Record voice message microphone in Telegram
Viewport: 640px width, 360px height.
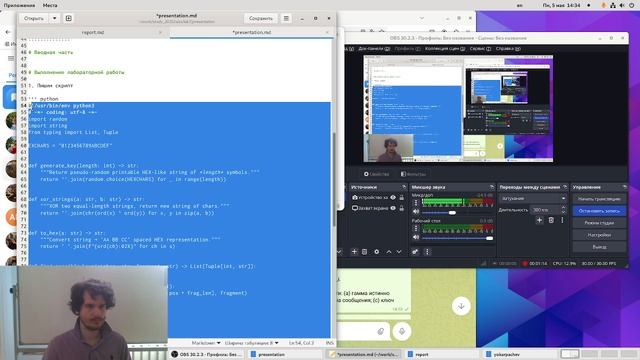[402, 331]
